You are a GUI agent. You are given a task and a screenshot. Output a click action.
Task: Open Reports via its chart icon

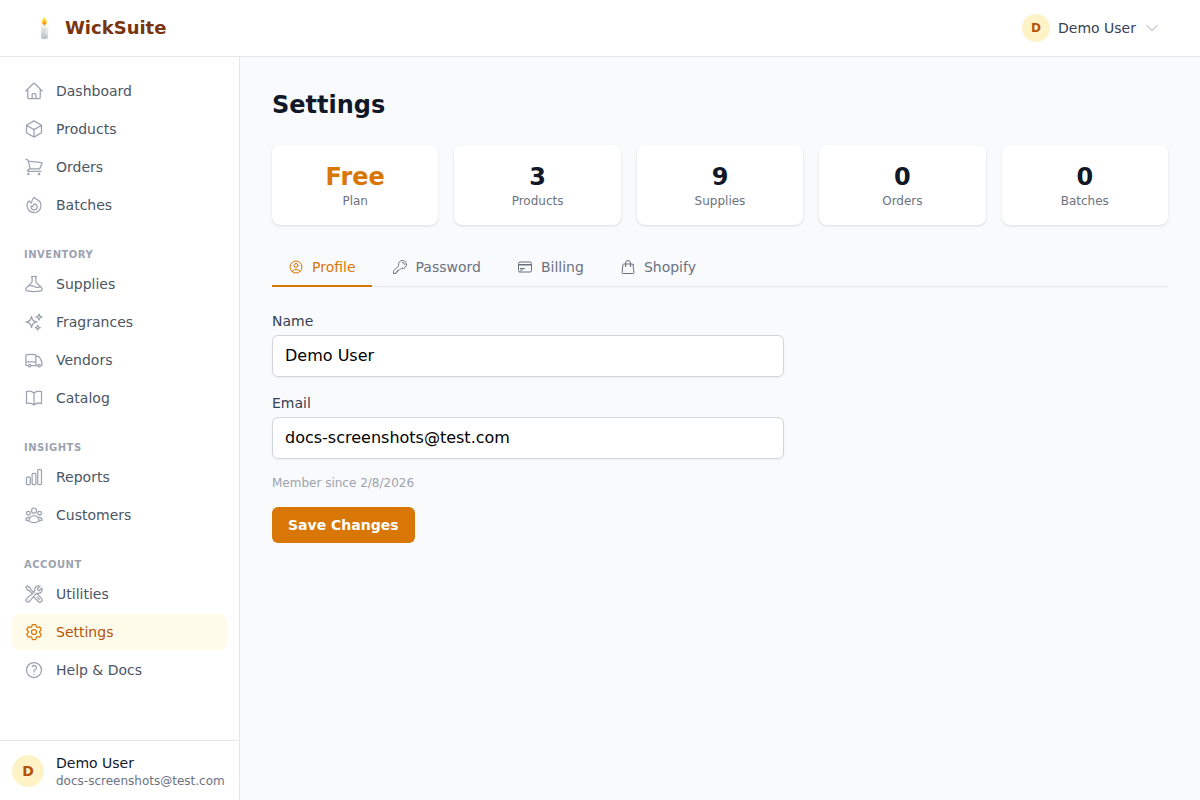[x=33, y=476]
